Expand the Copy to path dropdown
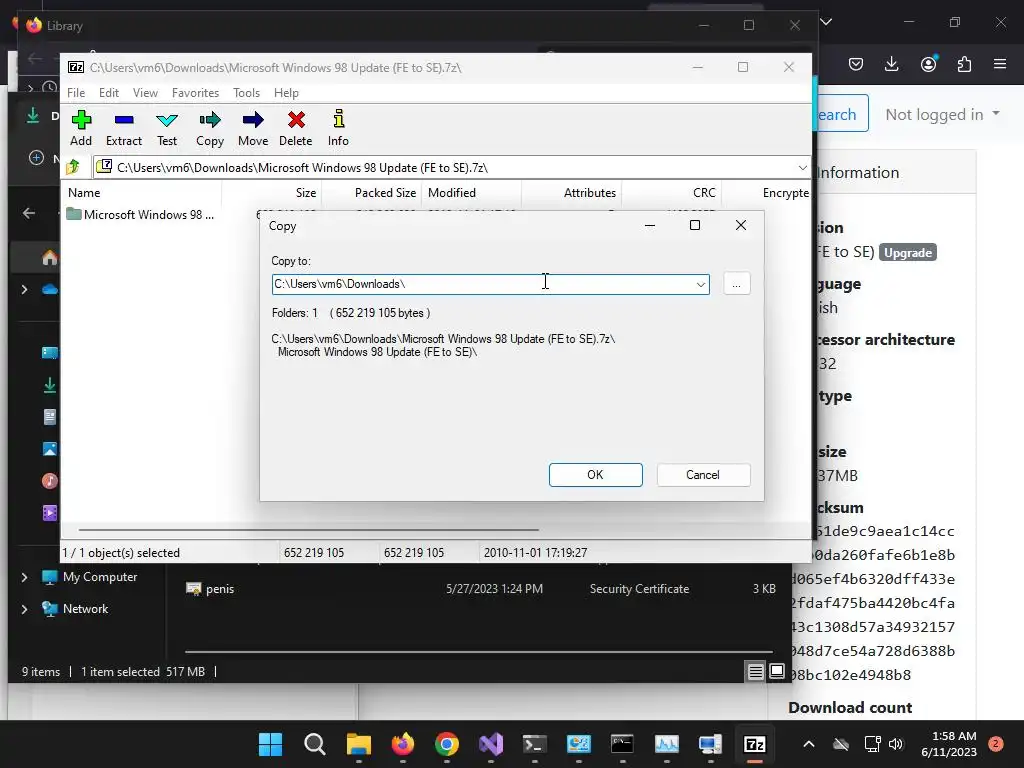The width and height of the screenshot is (1024, 768). (700, 284)
